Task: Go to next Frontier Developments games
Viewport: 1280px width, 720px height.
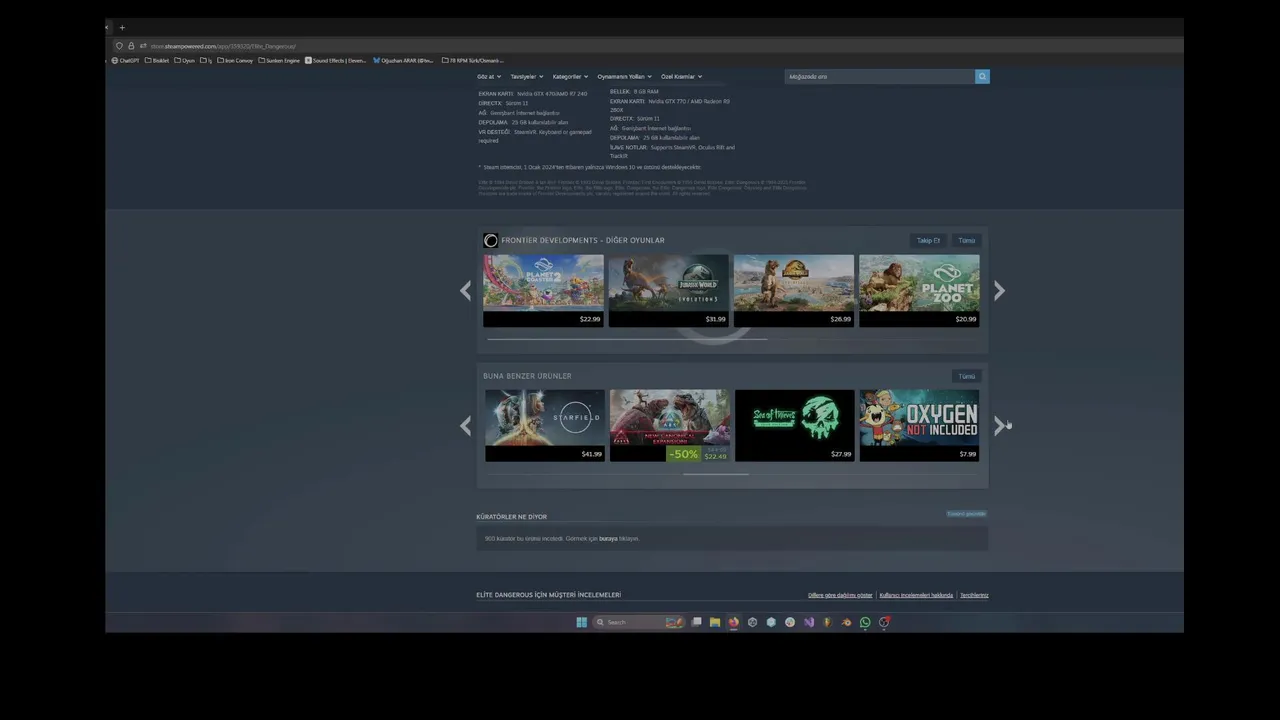Action: click(999, 290)
